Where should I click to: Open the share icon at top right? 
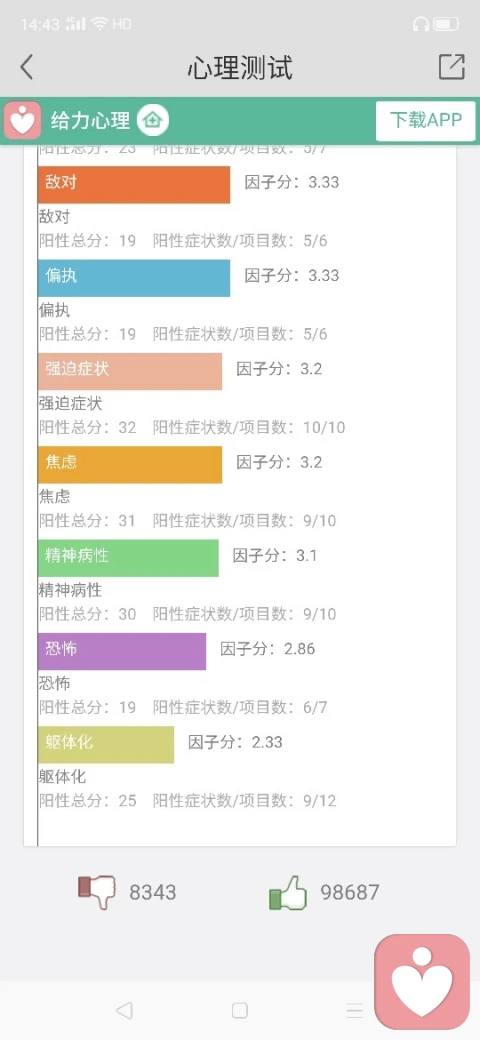click(451, 66)
